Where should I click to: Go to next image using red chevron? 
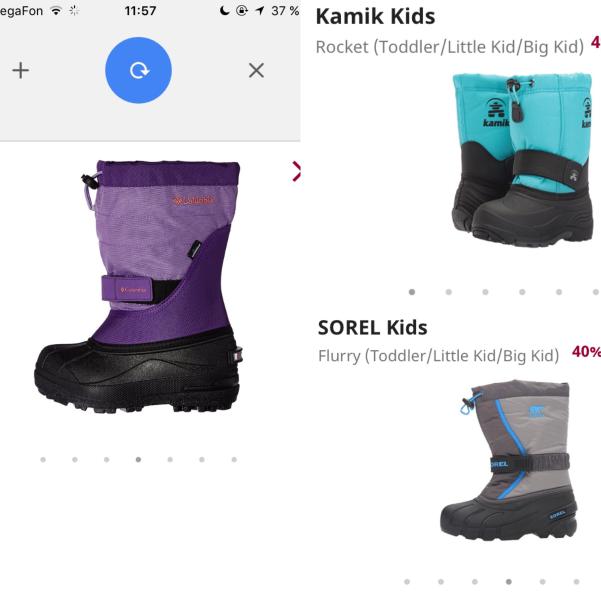[296, 171]
